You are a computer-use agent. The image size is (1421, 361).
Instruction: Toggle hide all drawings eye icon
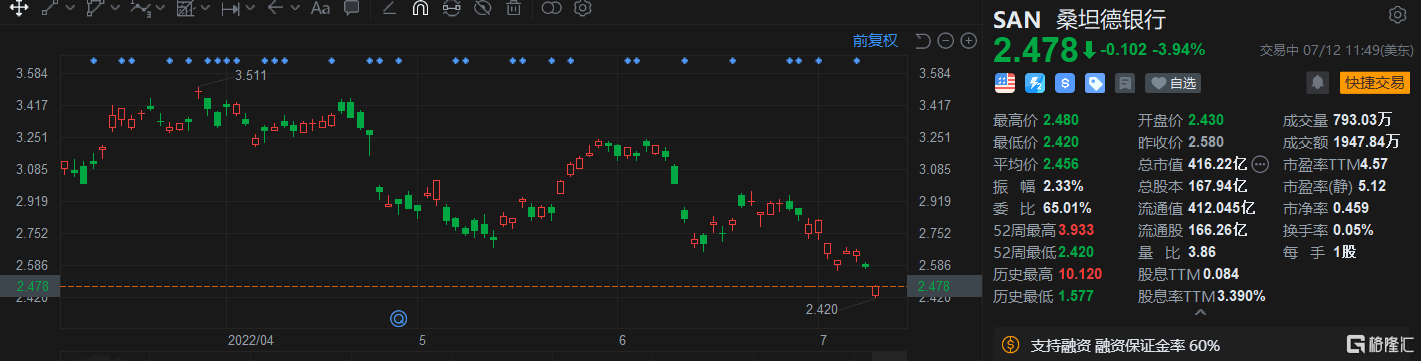click(482, 9)
